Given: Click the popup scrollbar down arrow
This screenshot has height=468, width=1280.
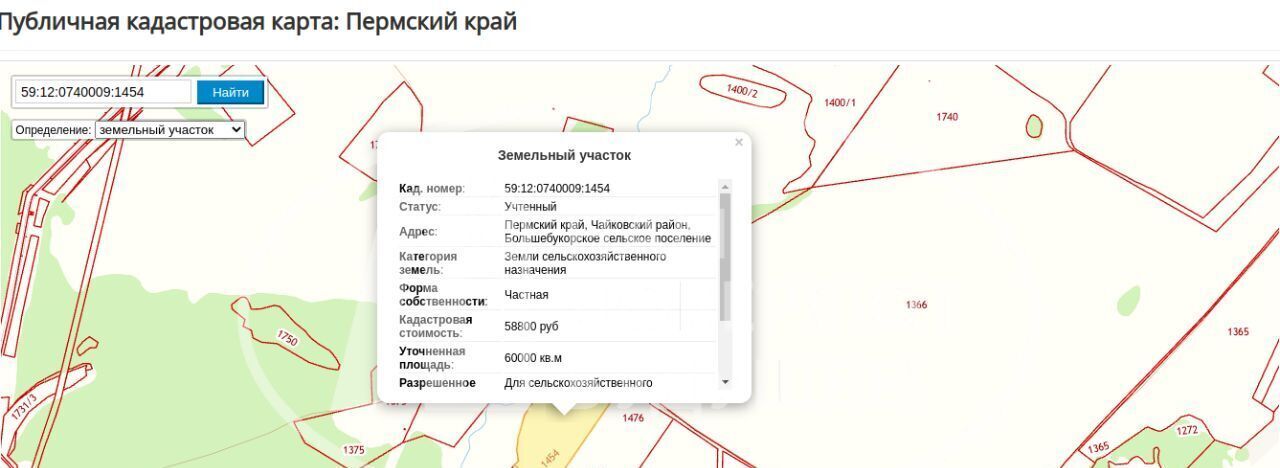Looking at the screenshot, I should [x=725, y=382].
